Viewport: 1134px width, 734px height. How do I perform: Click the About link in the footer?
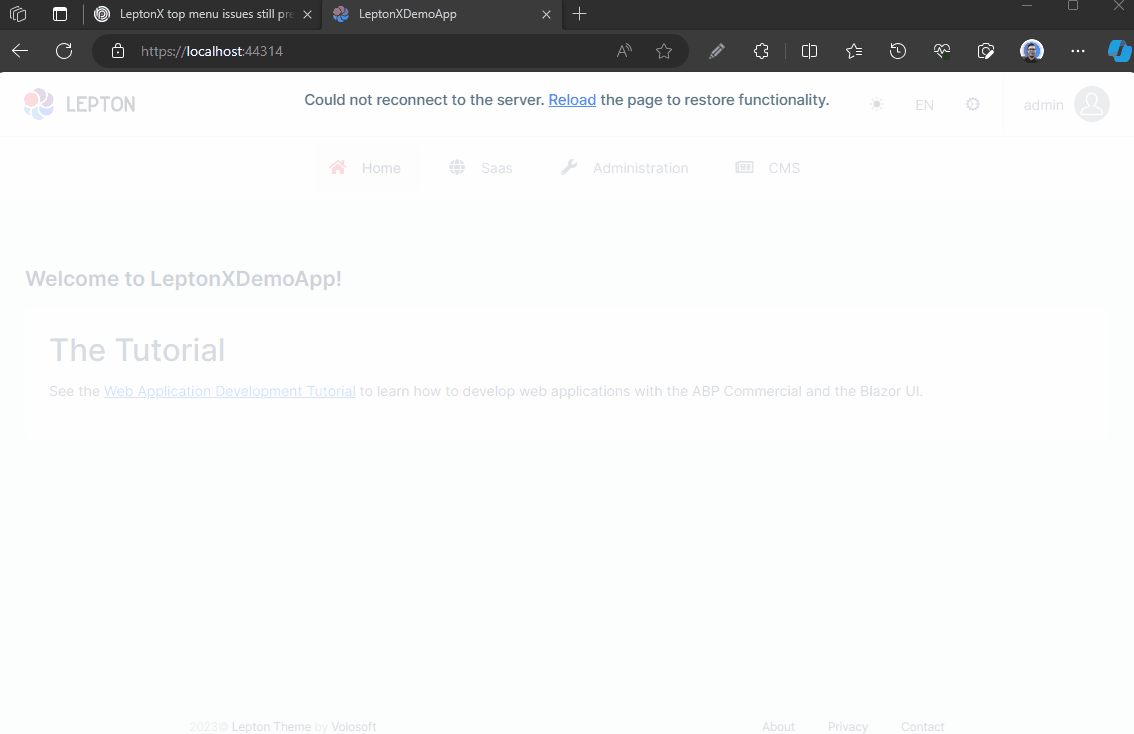(x=778, y=727)
